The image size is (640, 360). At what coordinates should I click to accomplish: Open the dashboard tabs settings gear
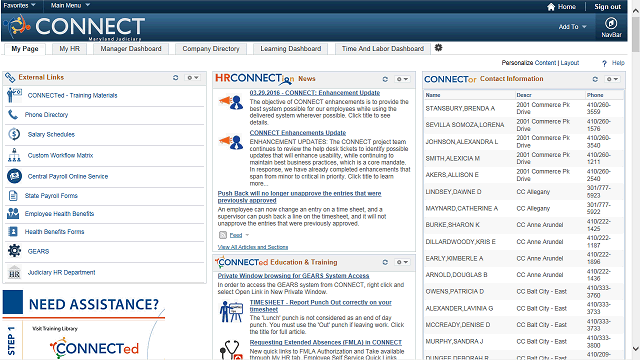pyautogui.click(x=438, y=48)
